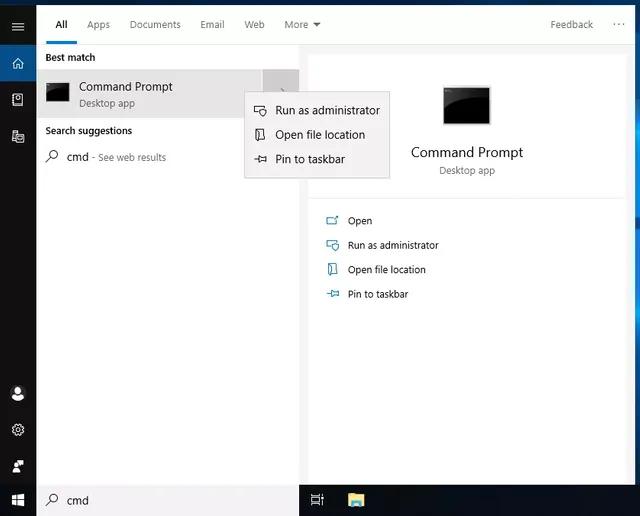Click the feedback person icon in sidebar
Viewport: 640px width, 516px height.
(x=18, y=466)
